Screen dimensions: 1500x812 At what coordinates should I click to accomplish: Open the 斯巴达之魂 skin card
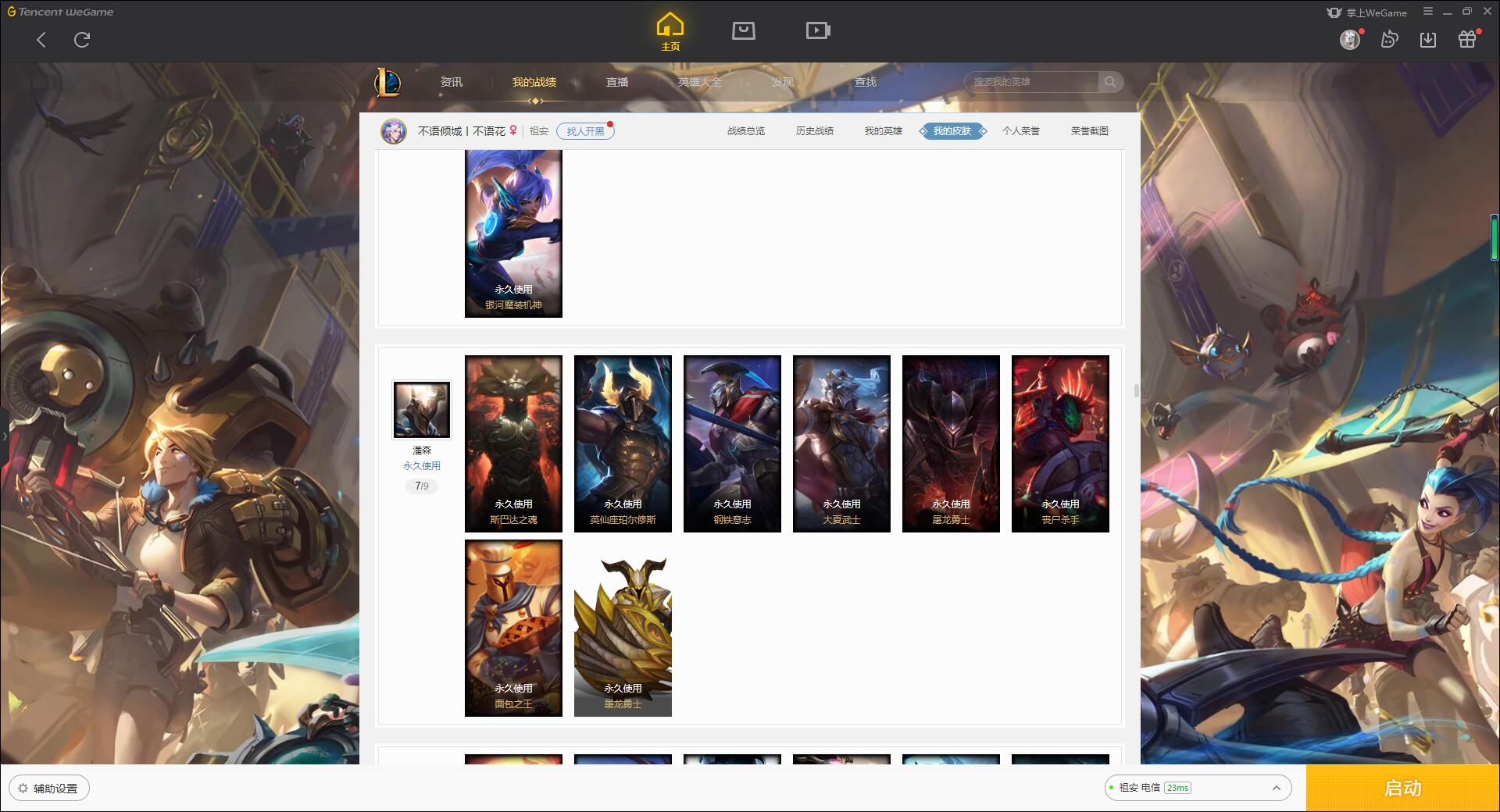[x=513, y=443]
